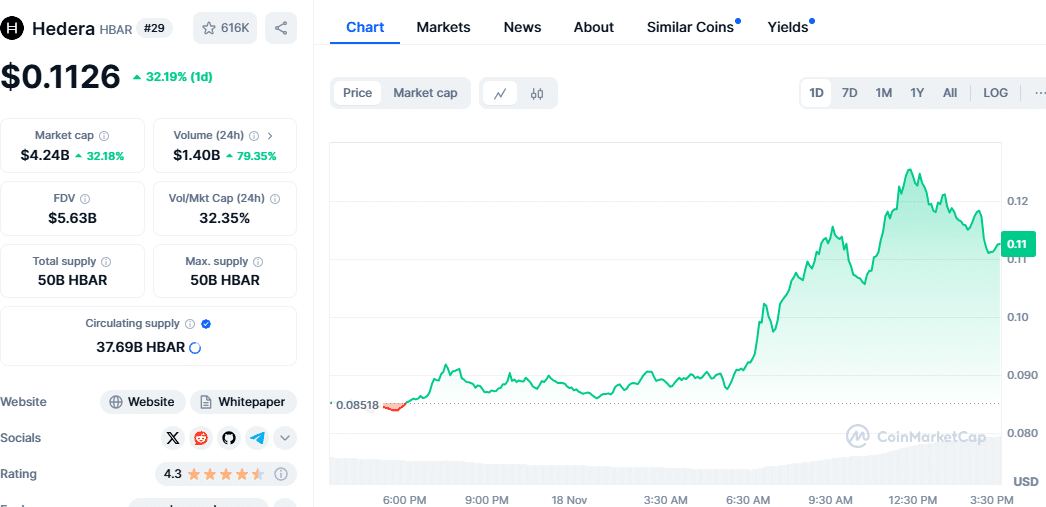Show Volume (24h) info icon
The height and width of the screenshot is (507, 1046).
(x=254, y=136)
